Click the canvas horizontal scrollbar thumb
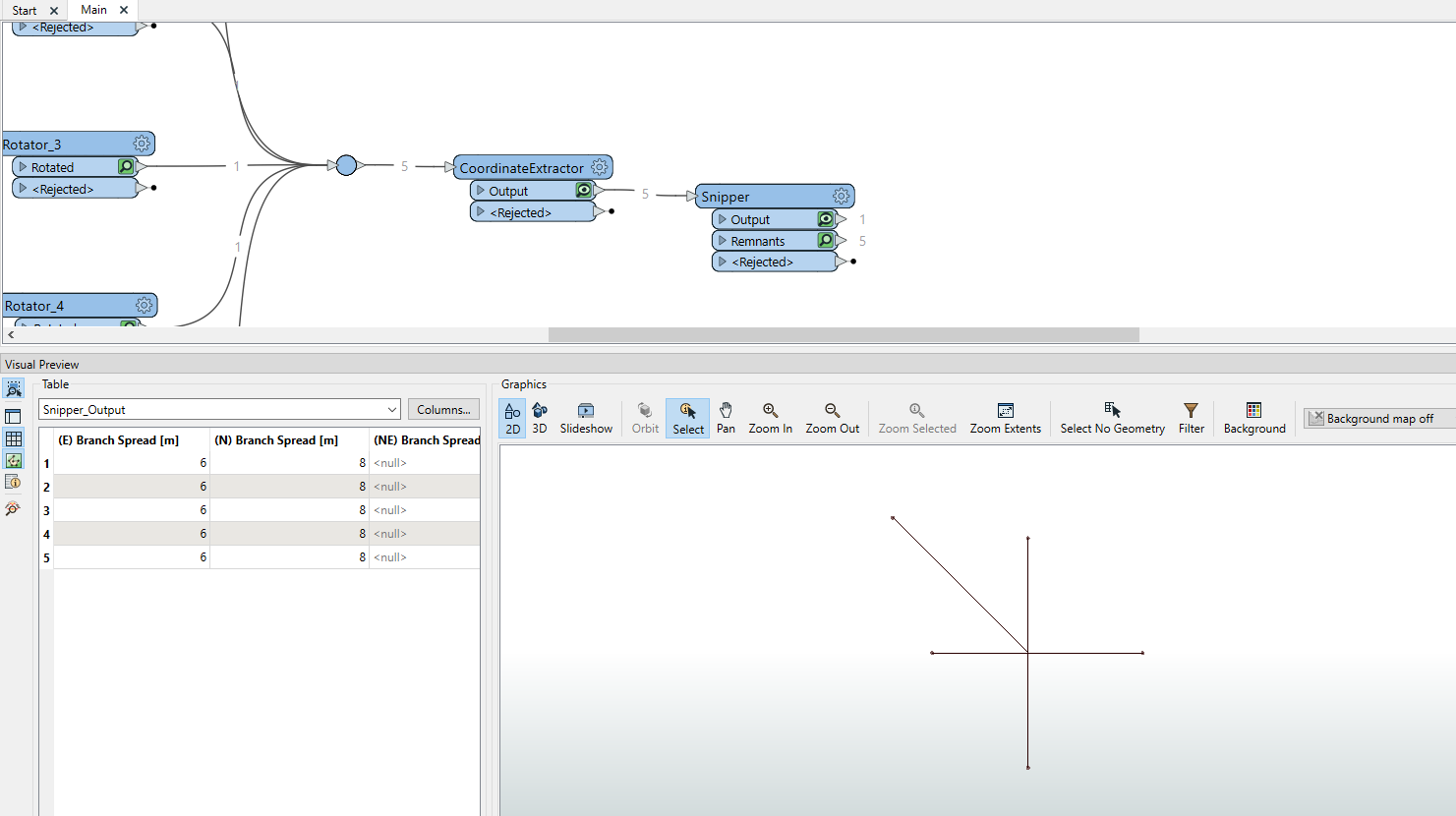This screenshot has height=816, width=1456. point(844,334)
